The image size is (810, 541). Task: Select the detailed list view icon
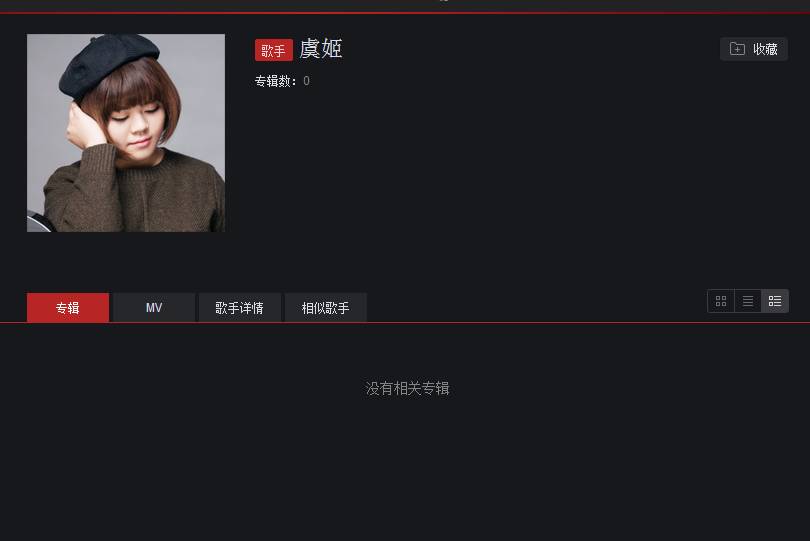[x=775, y=301]
